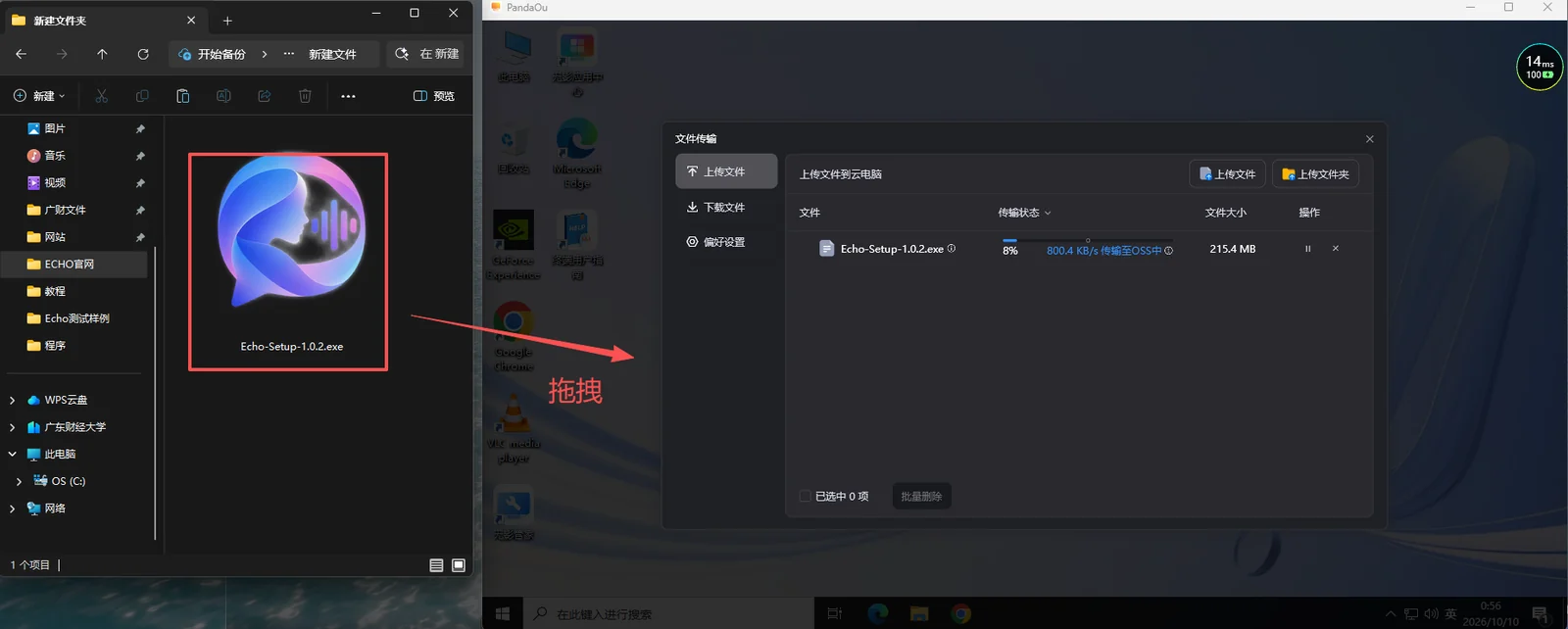The width and height of the screenshot is (1568, 629).
Task: Unpin the Pictures folder pin icon
Action: click(x=140, y=129)
